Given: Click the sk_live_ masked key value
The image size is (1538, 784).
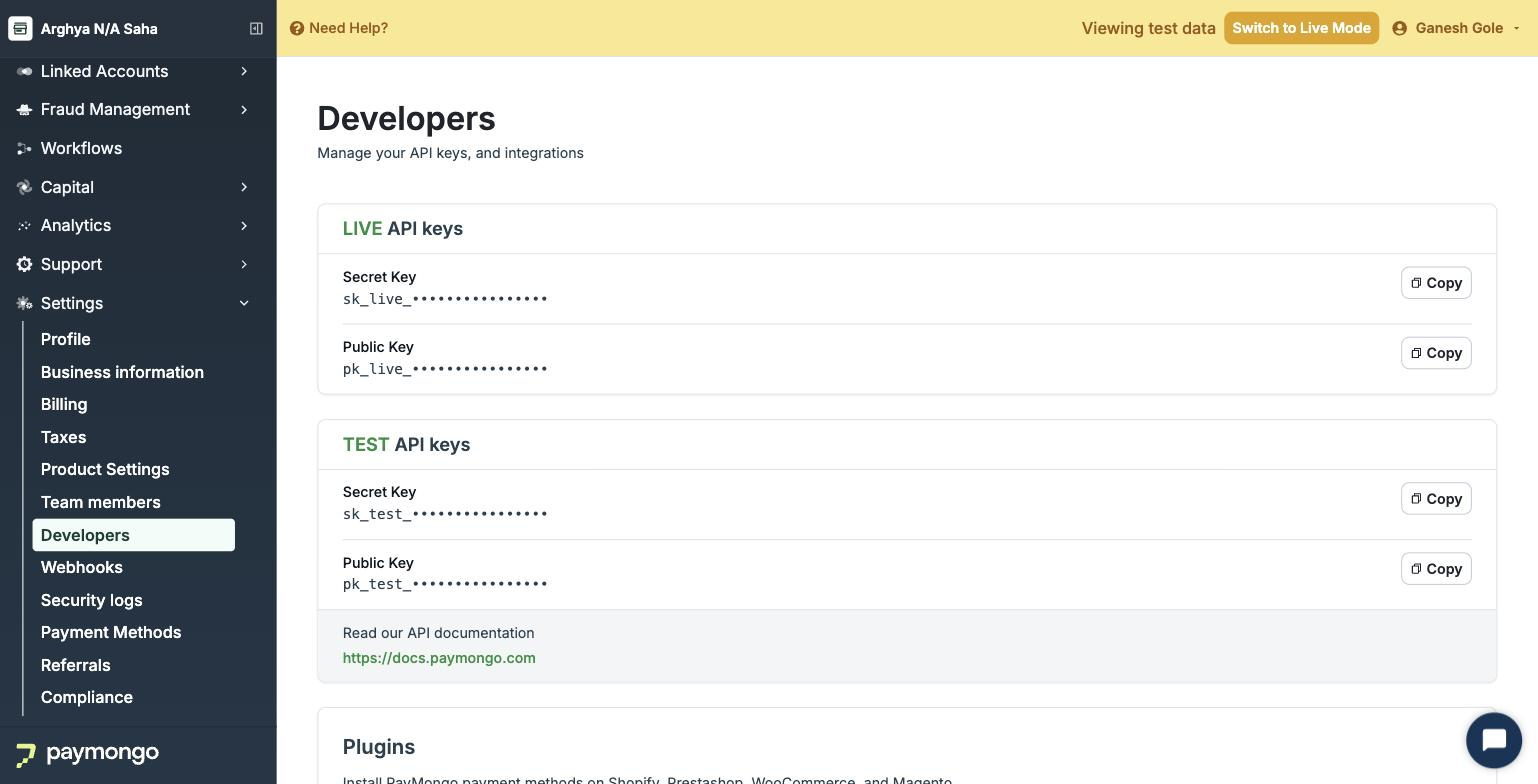Looking at the screenshot, I should point(445,299).
